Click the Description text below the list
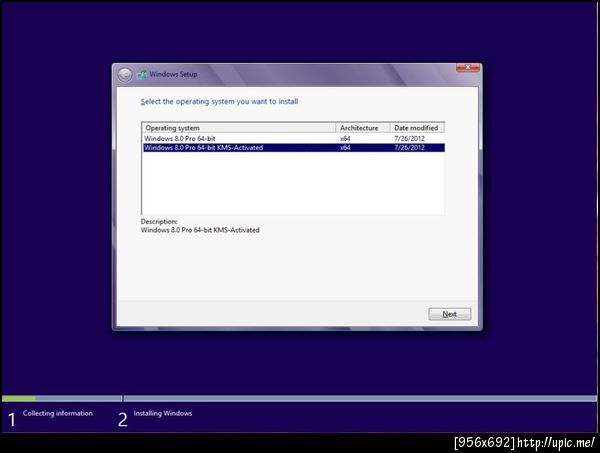 point(200,230)
